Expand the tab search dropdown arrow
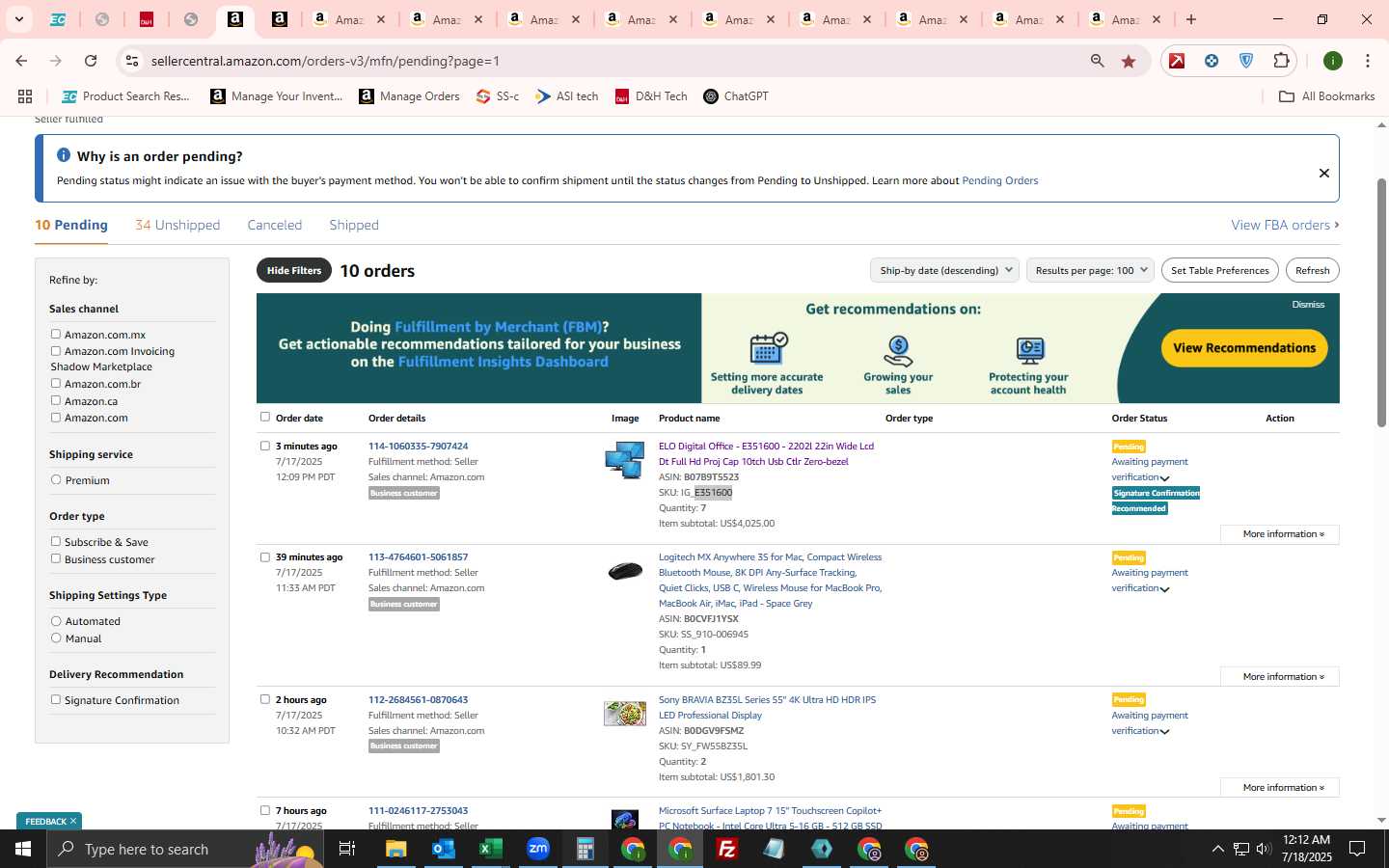This screenshot has height=868, width=1389. tap(18, 19)
